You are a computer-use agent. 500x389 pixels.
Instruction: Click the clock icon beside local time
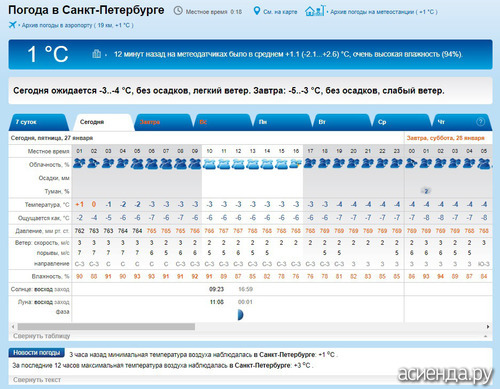click(x=178, y=11)
